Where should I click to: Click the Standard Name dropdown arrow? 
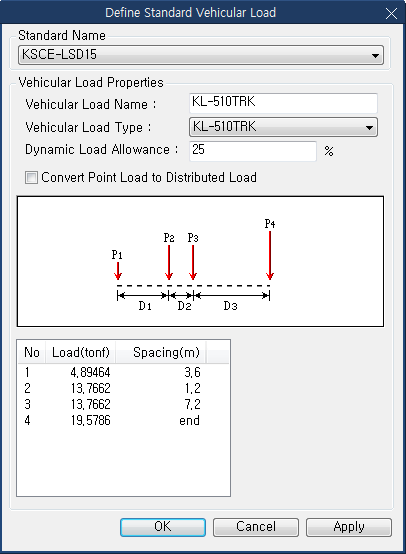tap(375, 55)
